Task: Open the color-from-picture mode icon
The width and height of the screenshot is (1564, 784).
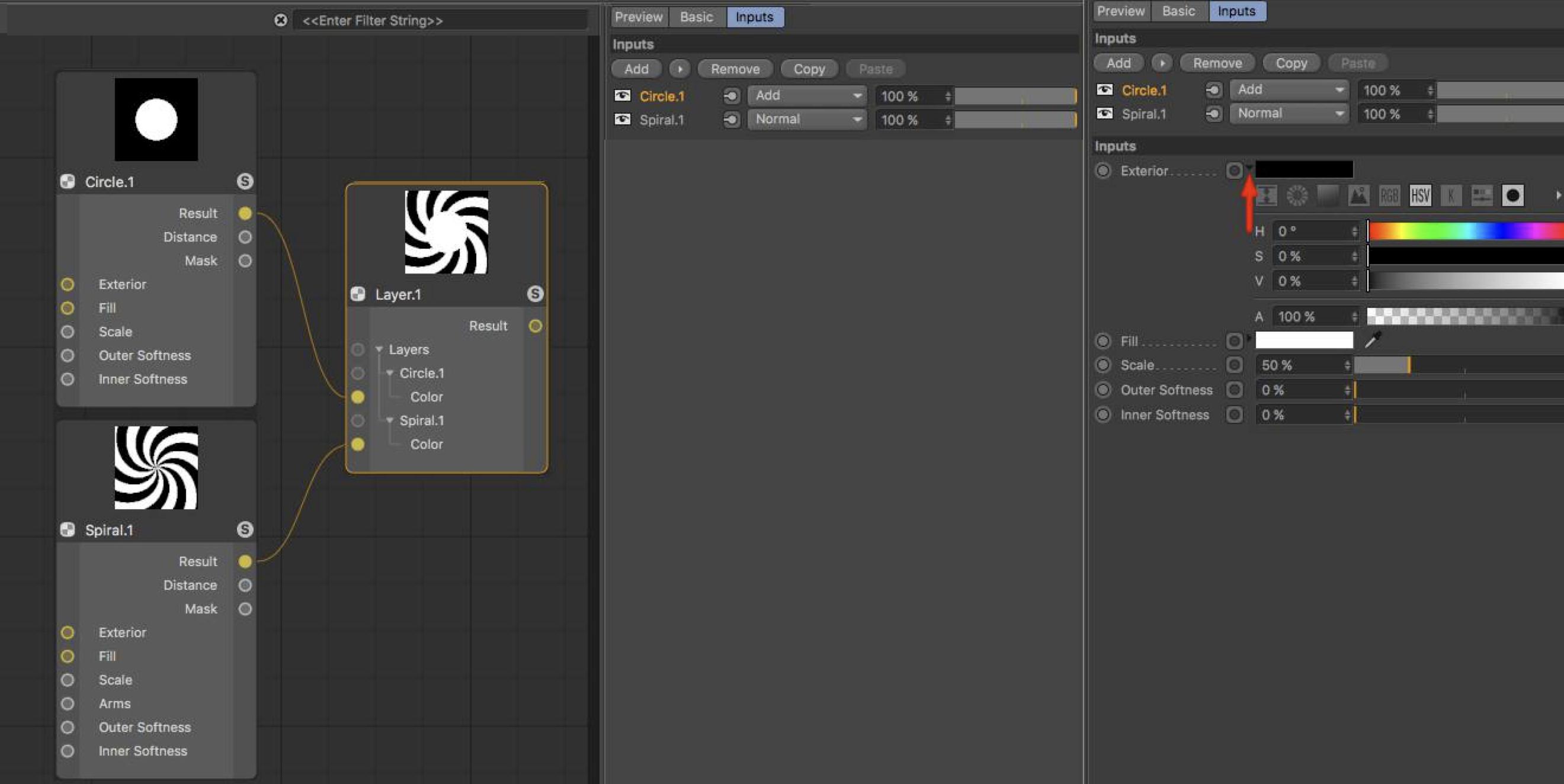Action: point(1358,195)
